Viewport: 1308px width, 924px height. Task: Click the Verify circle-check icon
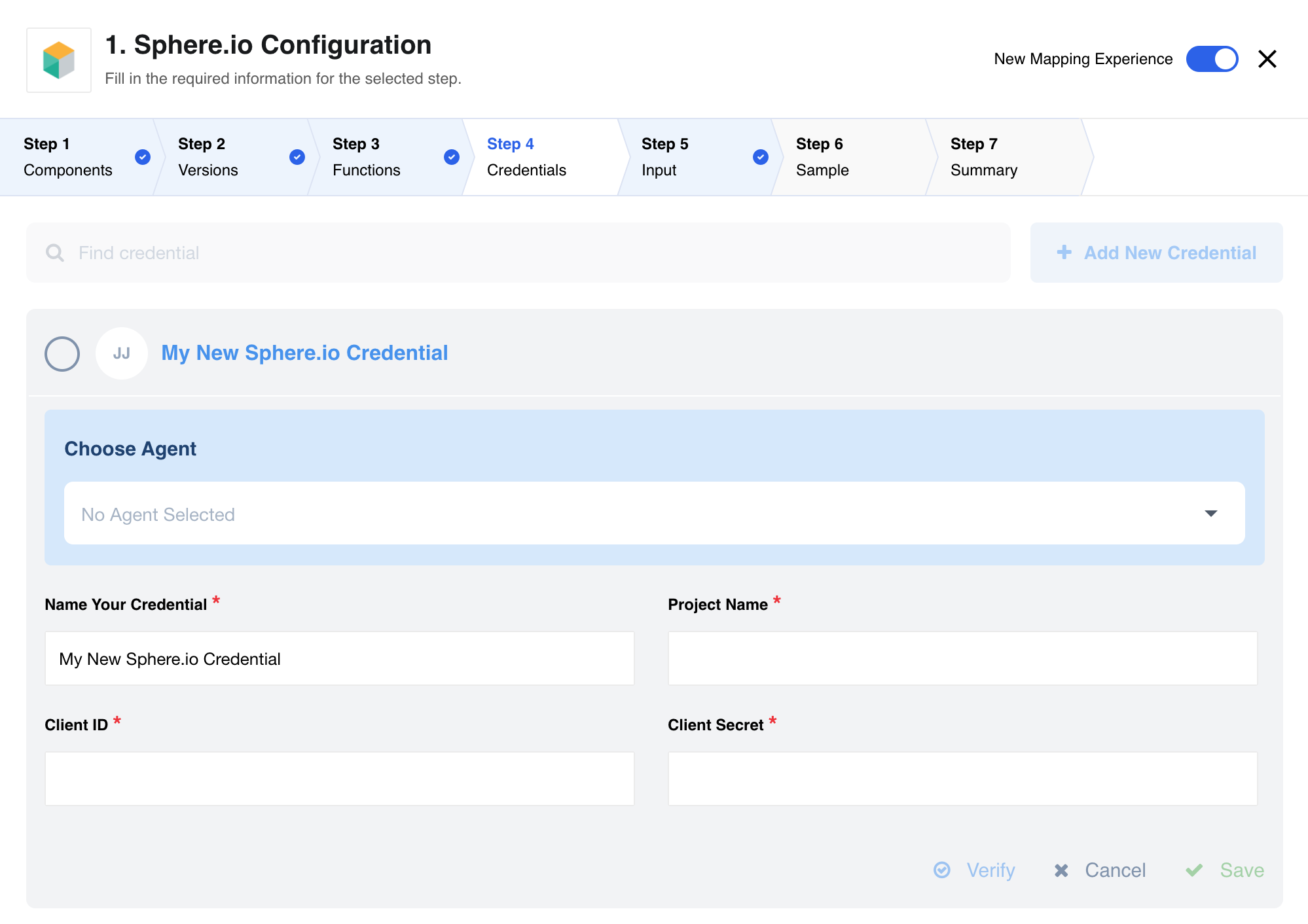(942, 870)
